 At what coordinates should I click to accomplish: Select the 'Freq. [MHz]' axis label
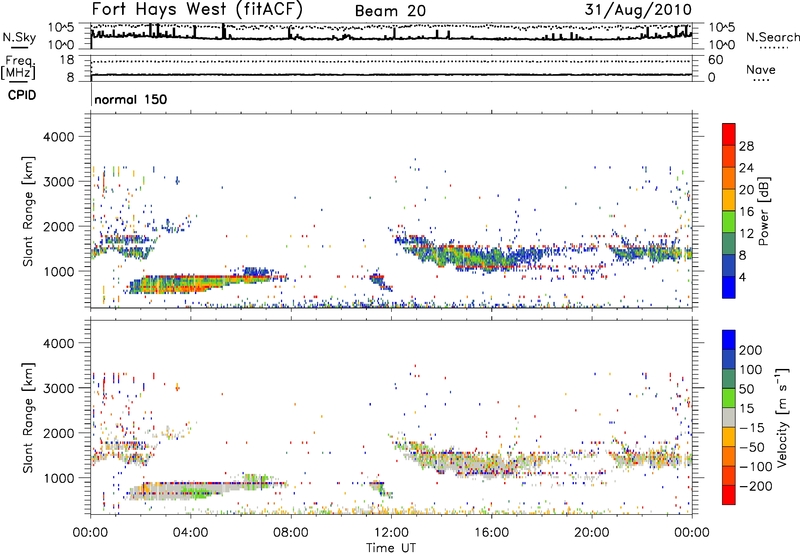click(19, 68)
